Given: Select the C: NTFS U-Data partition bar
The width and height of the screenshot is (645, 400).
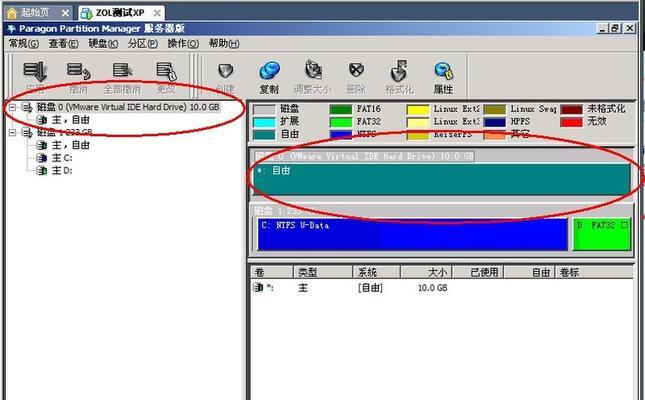Looking at the screenshot, I should pyautogui.click(x=413, y=234).
